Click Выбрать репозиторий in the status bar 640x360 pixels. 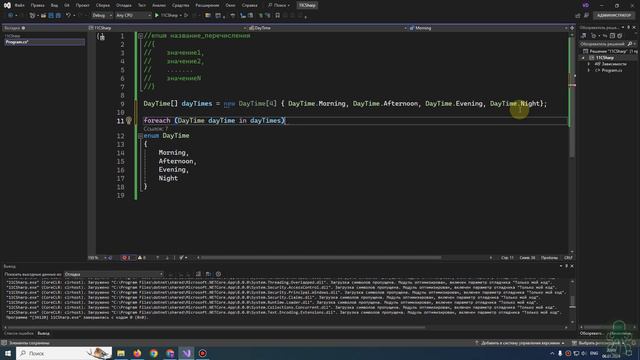coord(599,343)
